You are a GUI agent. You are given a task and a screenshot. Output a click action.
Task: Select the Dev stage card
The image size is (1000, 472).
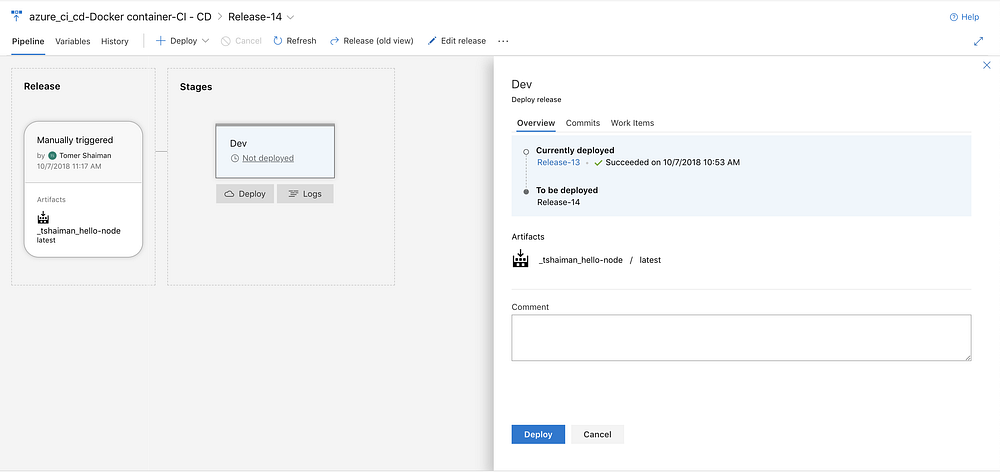click(x=275, y=151)
